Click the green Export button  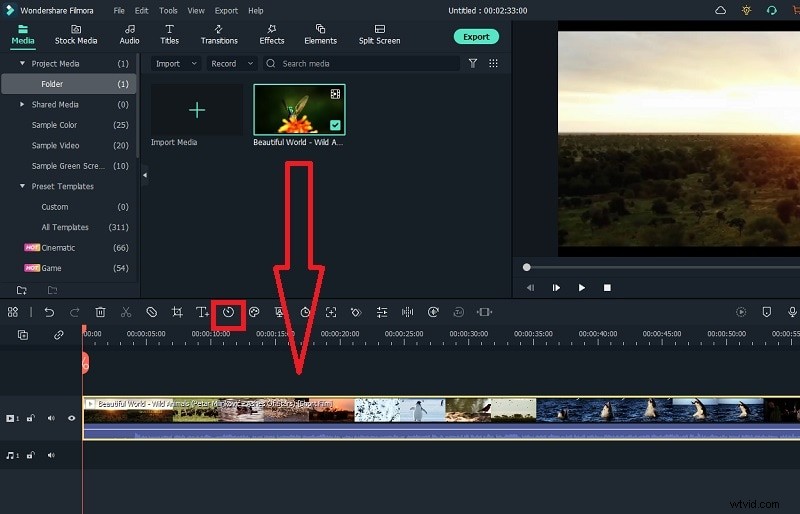[476, 36]
